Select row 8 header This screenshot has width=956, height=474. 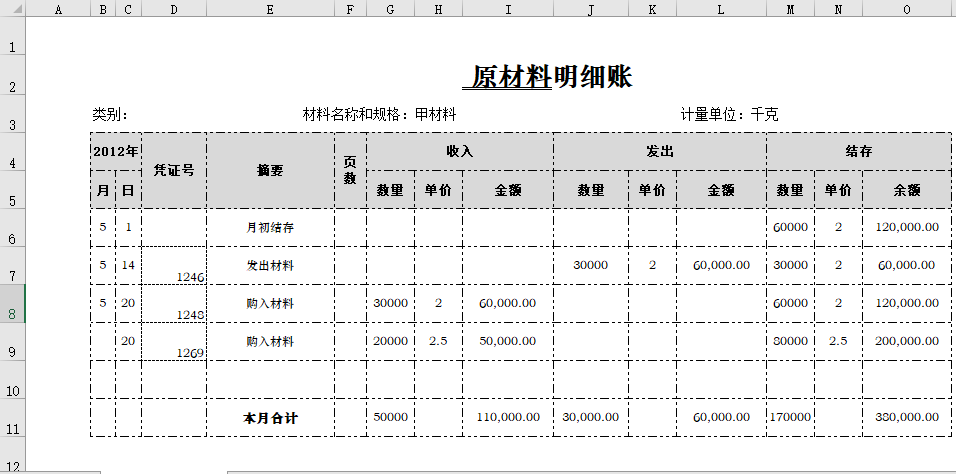point(12,314)
